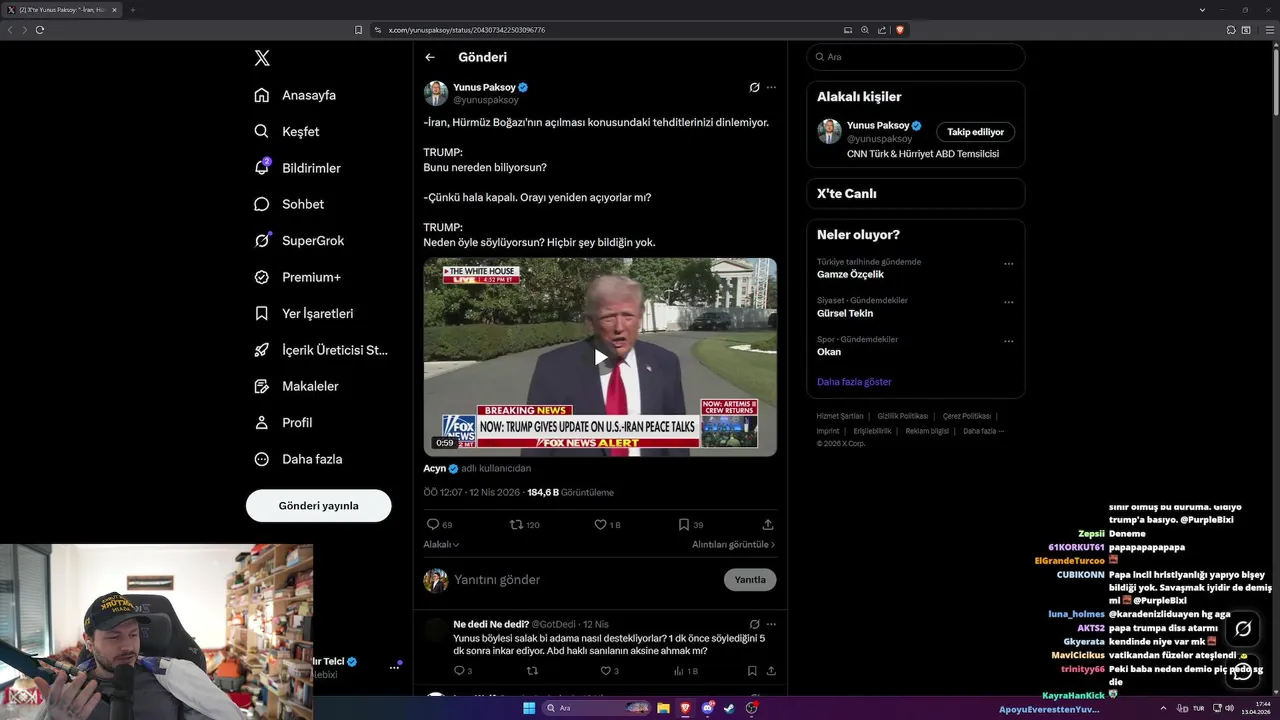Open browser extensions puzzle icon
The width and height of the screenshot is (1280, 720).
(x=1229, y=30)
